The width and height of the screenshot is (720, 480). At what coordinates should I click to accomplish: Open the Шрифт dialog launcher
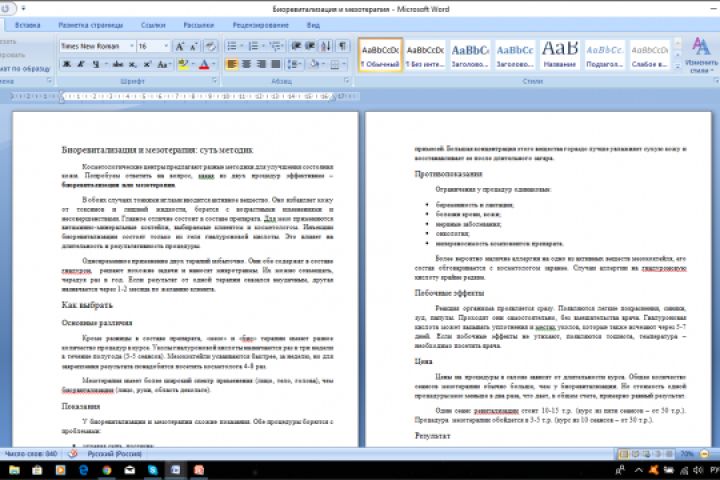tap(214, 80)
